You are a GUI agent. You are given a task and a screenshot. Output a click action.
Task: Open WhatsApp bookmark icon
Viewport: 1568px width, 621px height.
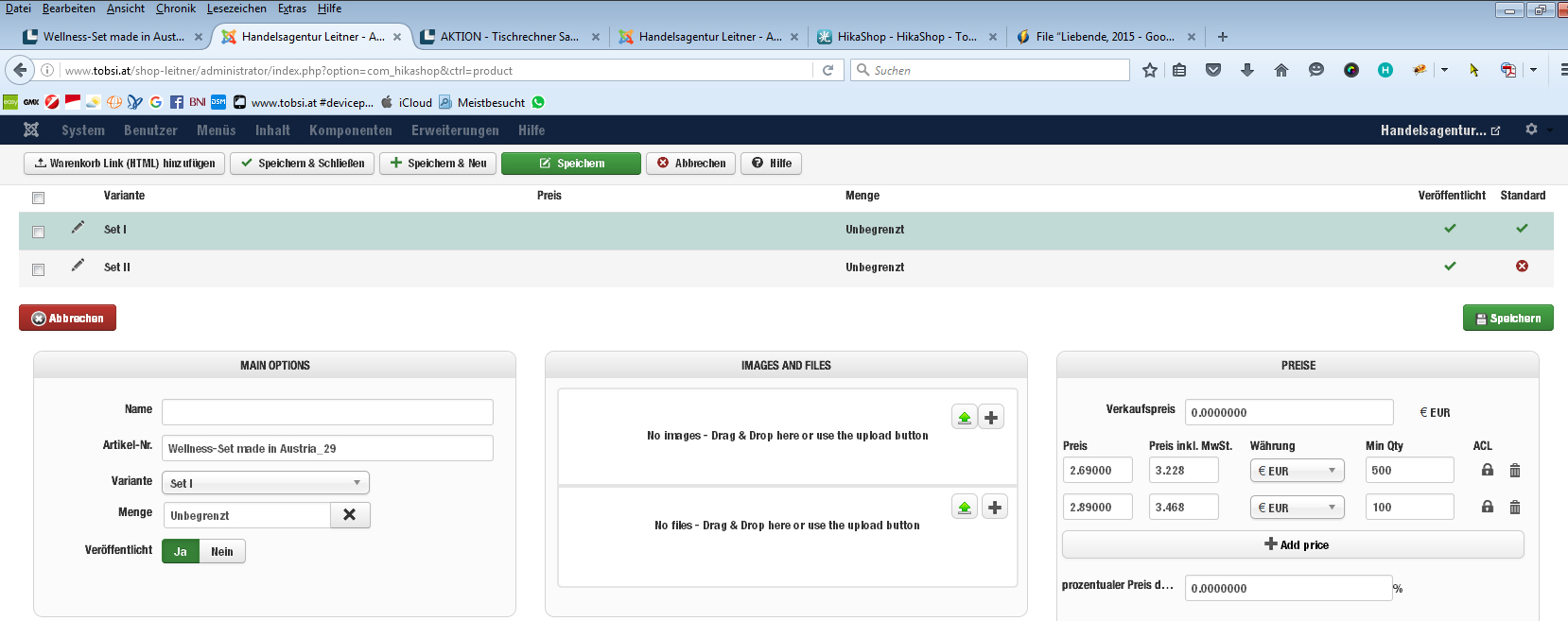point(538,102)
